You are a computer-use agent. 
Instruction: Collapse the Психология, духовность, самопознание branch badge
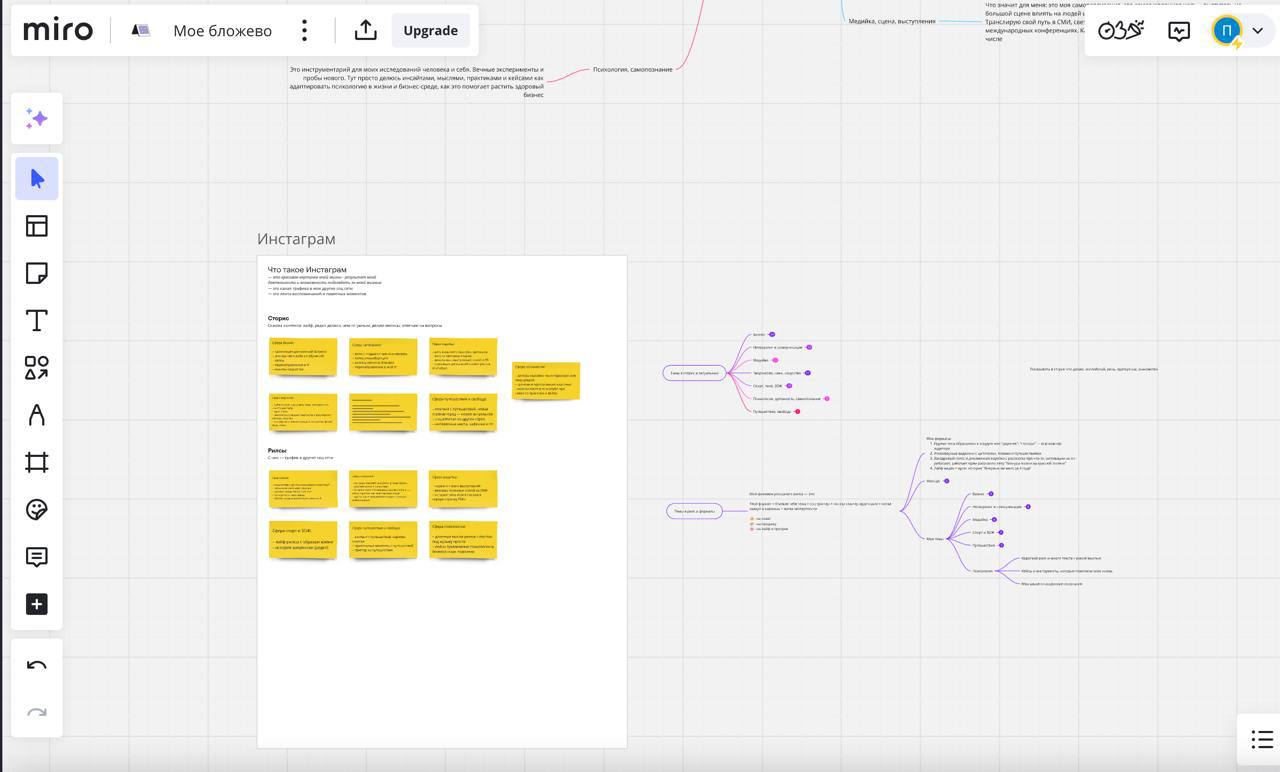[827, 399]
